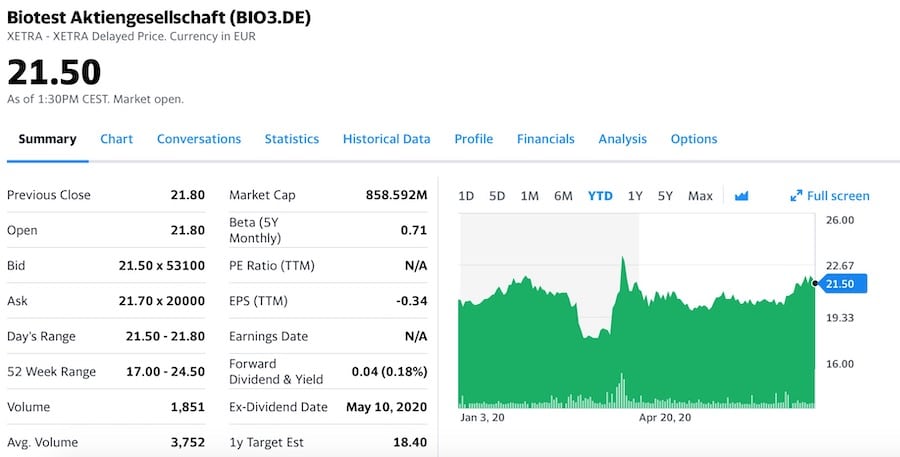Display the Max chart range
This screenshot has width=900, height=457.
tap(700, 196)
